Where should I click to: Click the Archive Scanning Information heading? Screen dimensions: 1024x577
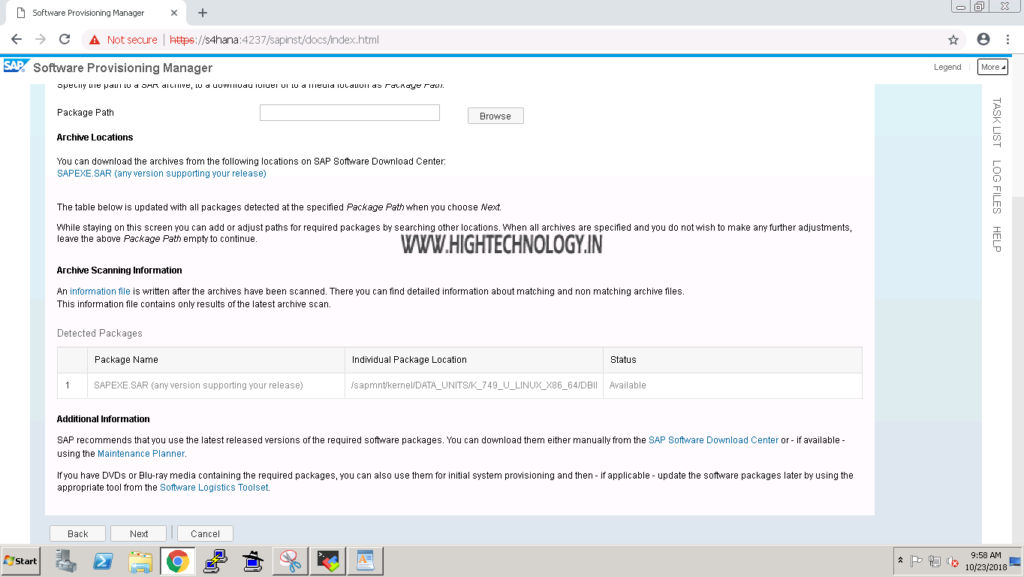(120, 270)
